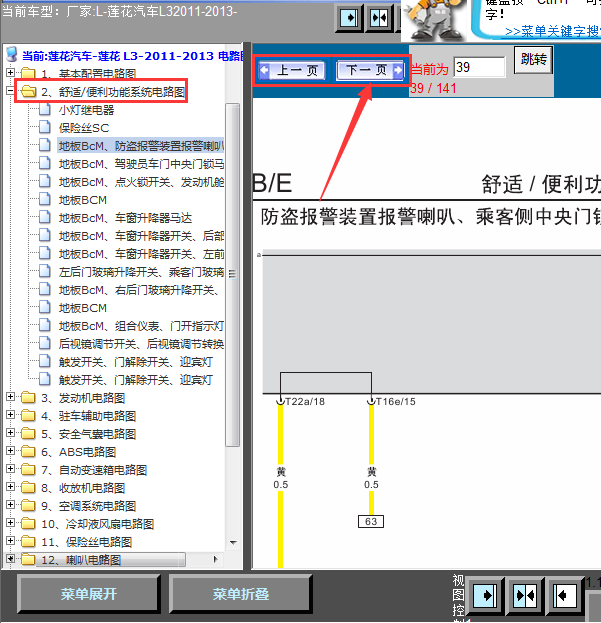Viewport: 601px width, 623px height.
Task: Select 地板BcM、车窗升降器开关、后部 item
Action: tap(141, 236)
